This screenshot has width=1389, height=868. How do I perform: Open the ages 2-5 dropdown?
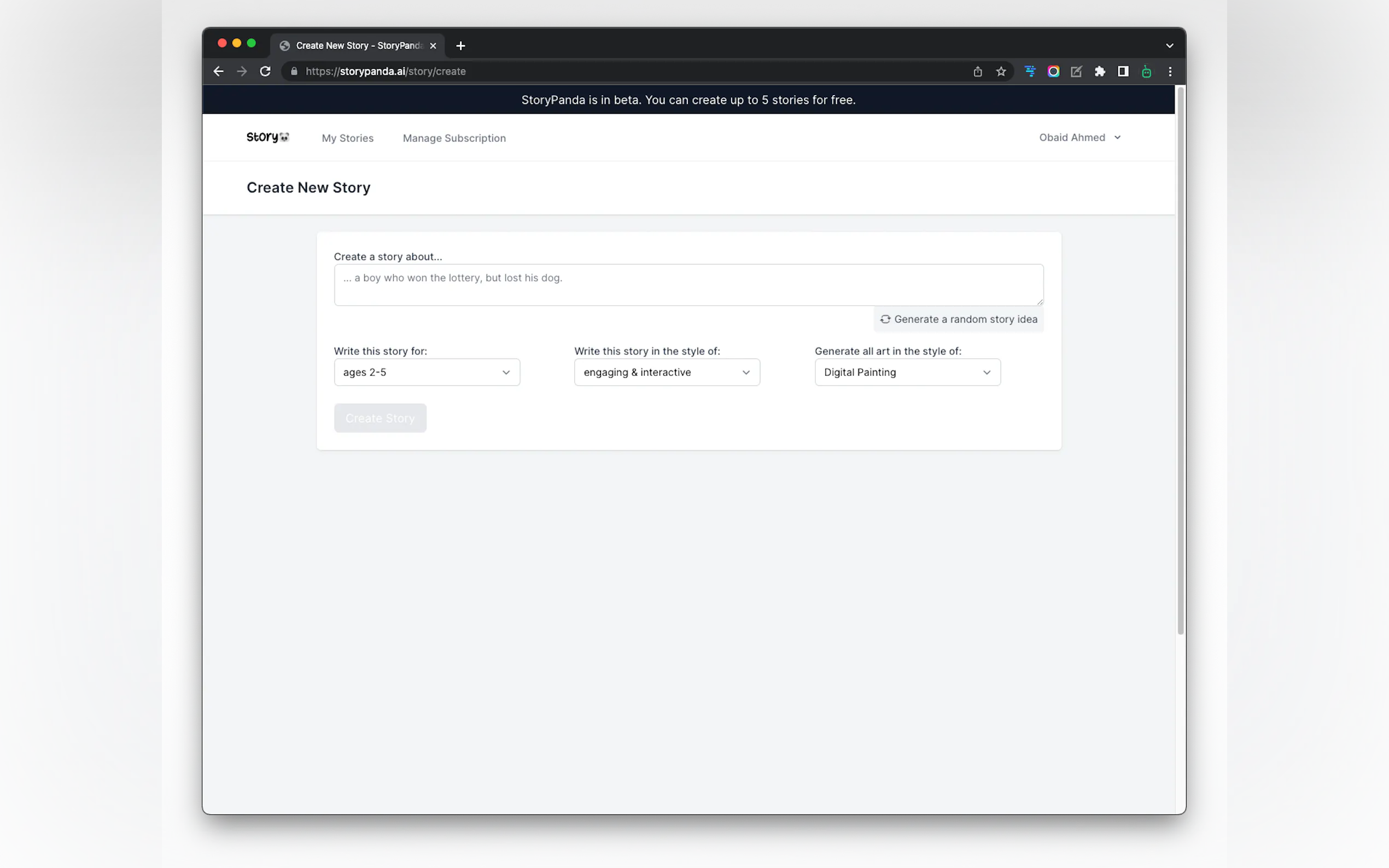coord(426,372)
